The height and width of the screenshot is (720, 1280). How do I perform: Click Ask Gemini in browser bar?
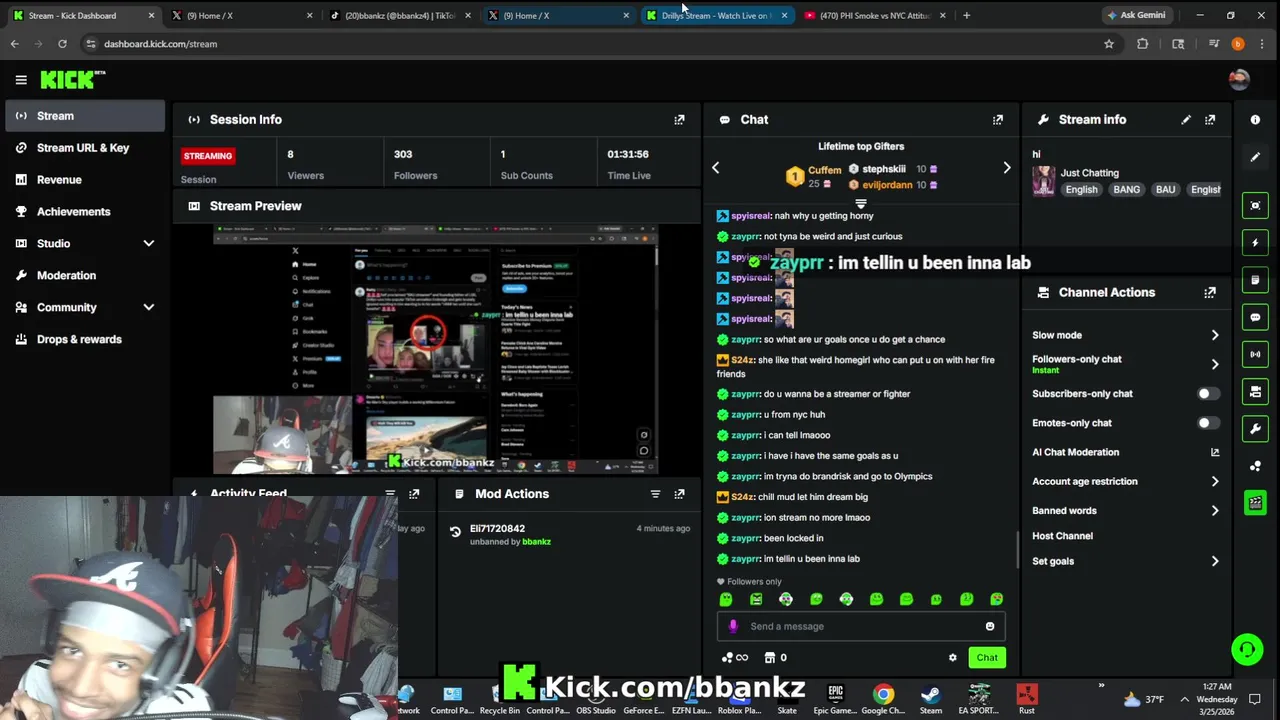(x=1137, y=15)
